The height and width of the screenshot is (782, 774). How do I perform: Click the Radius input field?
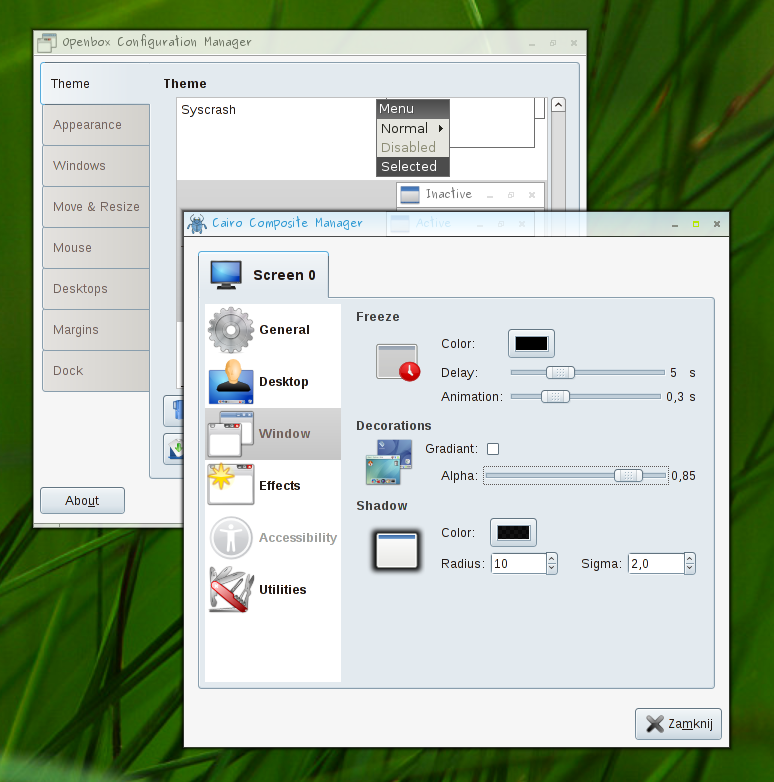pos(519,564)
